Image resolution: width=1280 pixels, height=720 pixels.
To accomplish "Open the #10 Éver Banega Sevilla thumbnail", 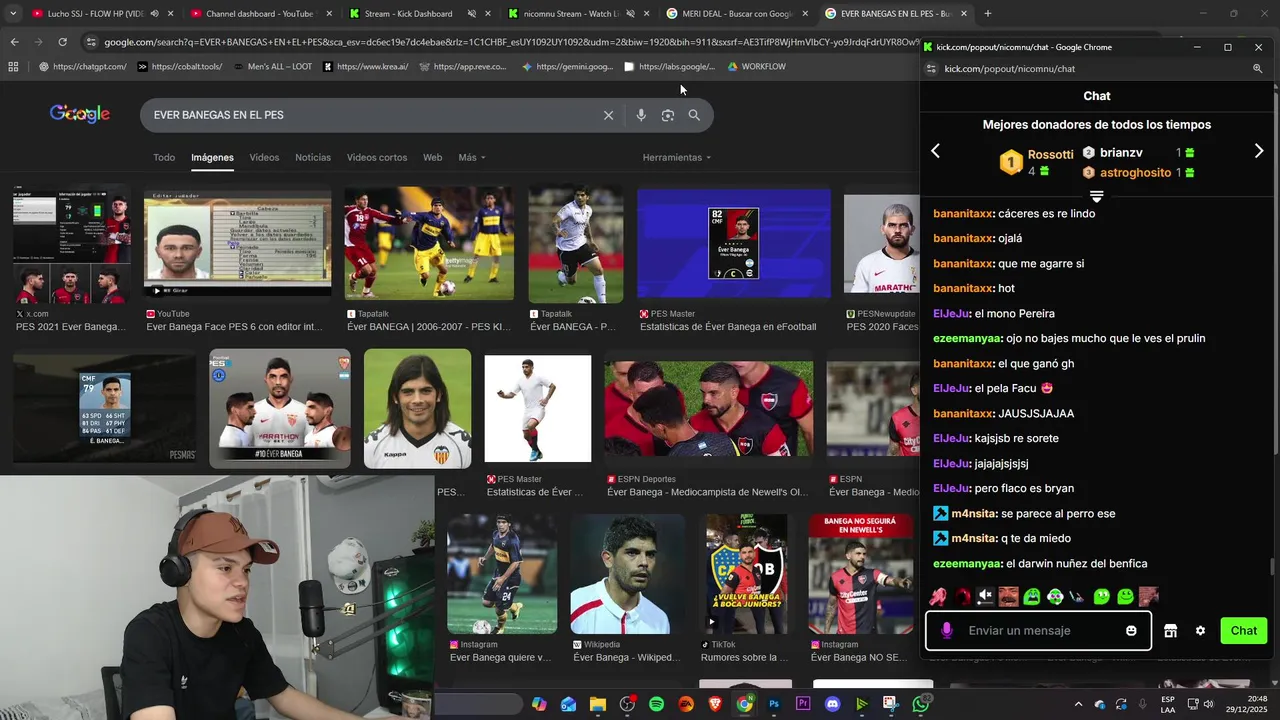I will point(280,408).
